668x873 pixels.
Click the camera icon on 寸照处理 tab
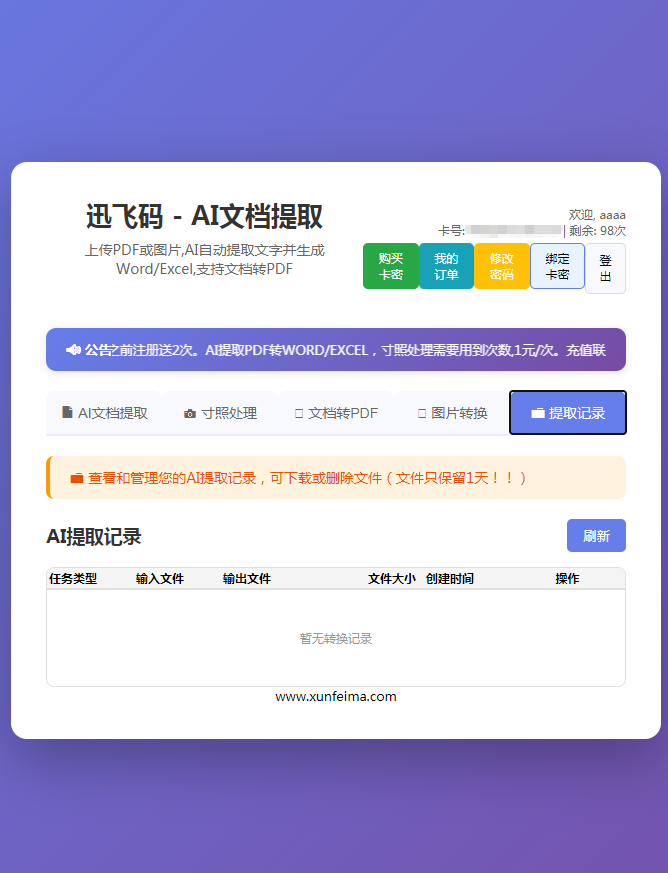click(190, 414)
